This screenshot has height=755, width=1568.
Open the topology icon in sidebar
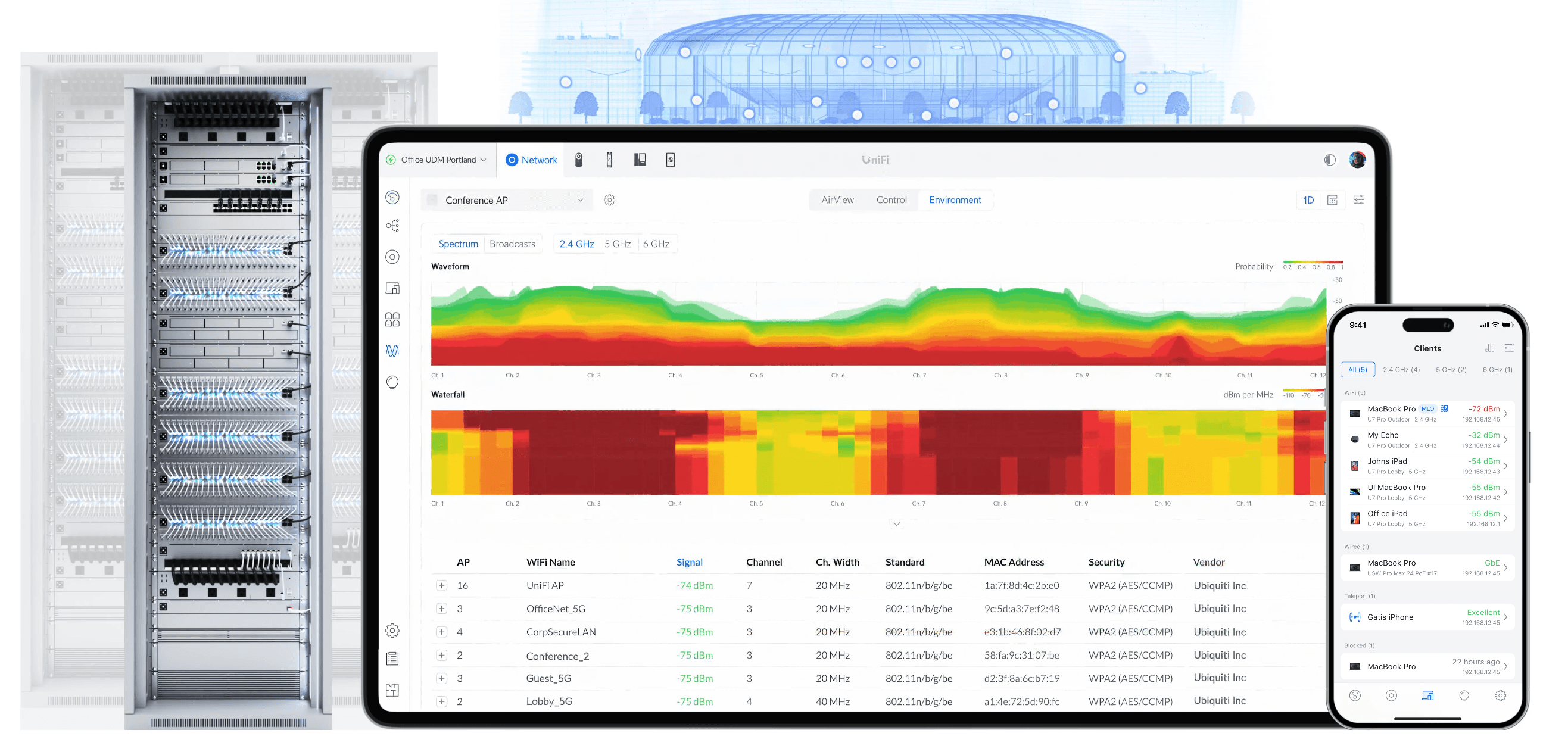[392, 226]
